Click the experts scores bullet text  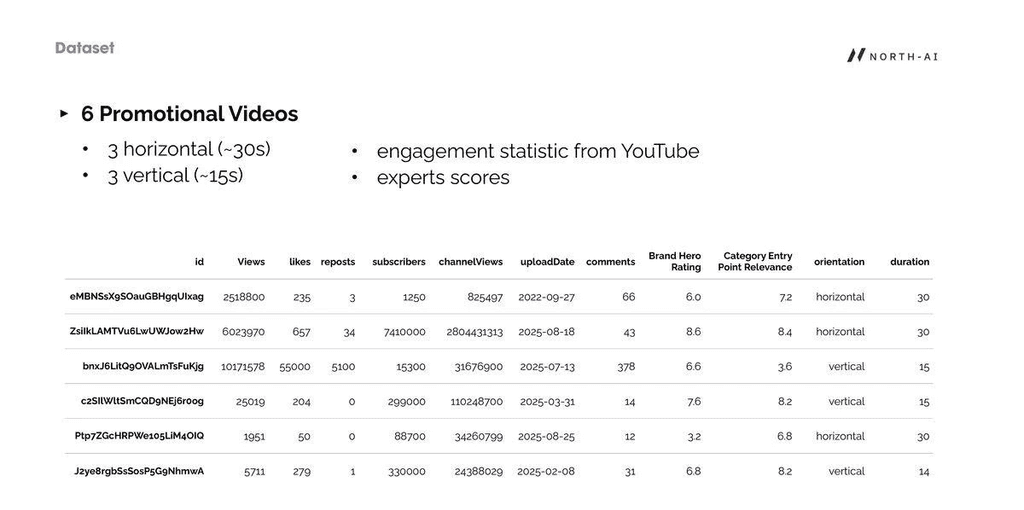click(443, 178)
